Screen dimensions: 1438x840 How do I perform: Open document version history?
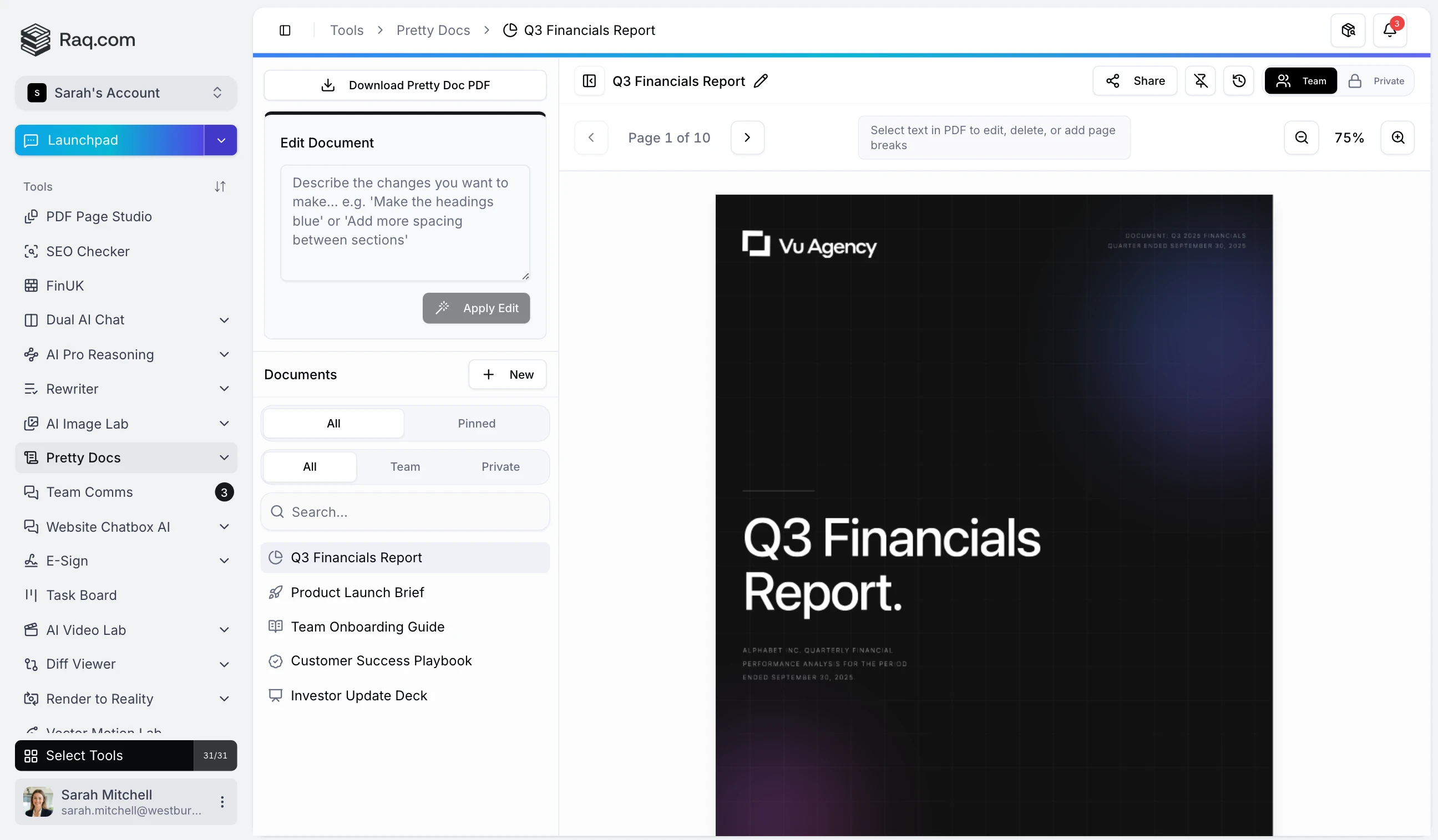pos(1239,80)
